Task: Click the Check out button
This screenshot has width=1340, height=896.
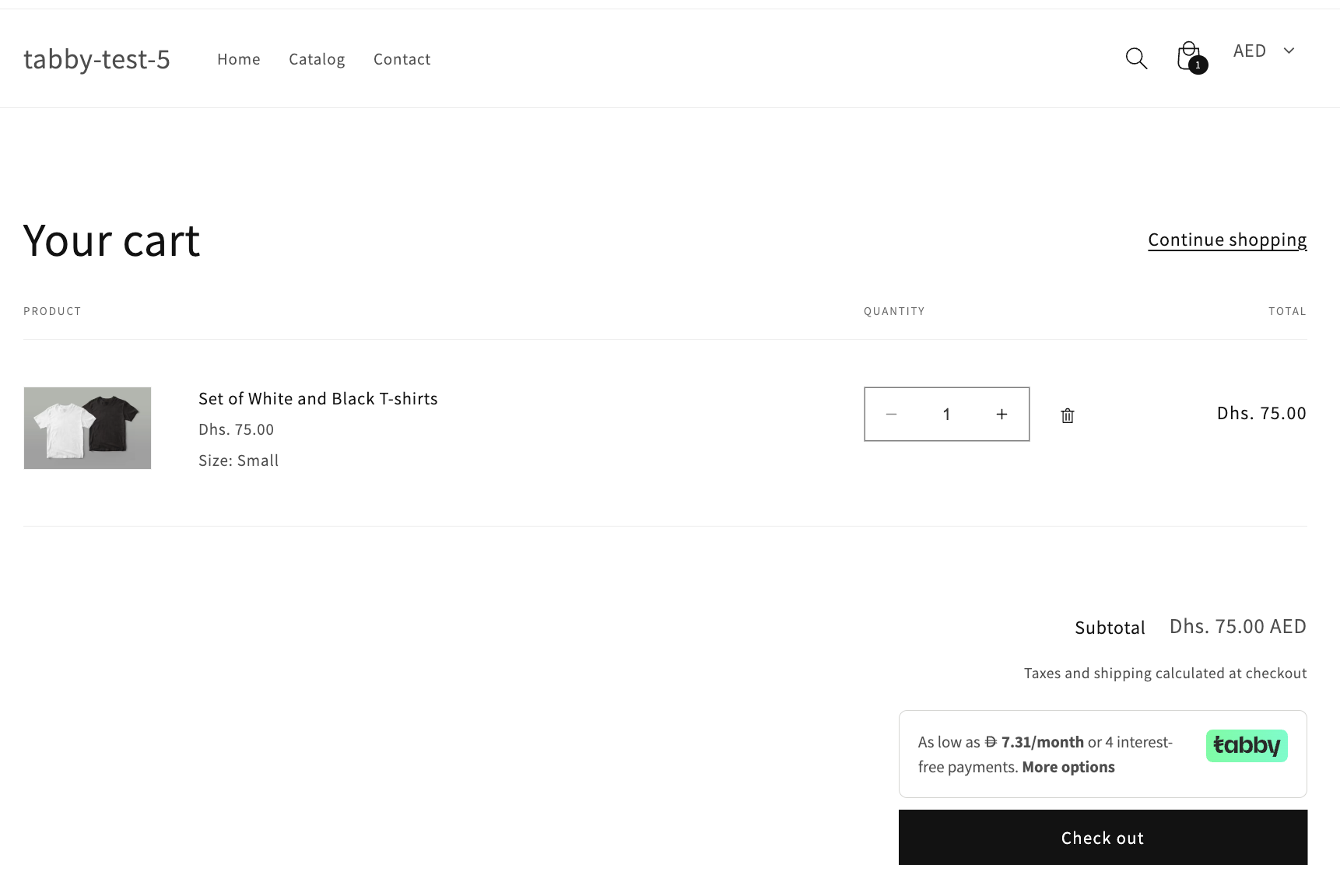Action: click(1102, 837)
